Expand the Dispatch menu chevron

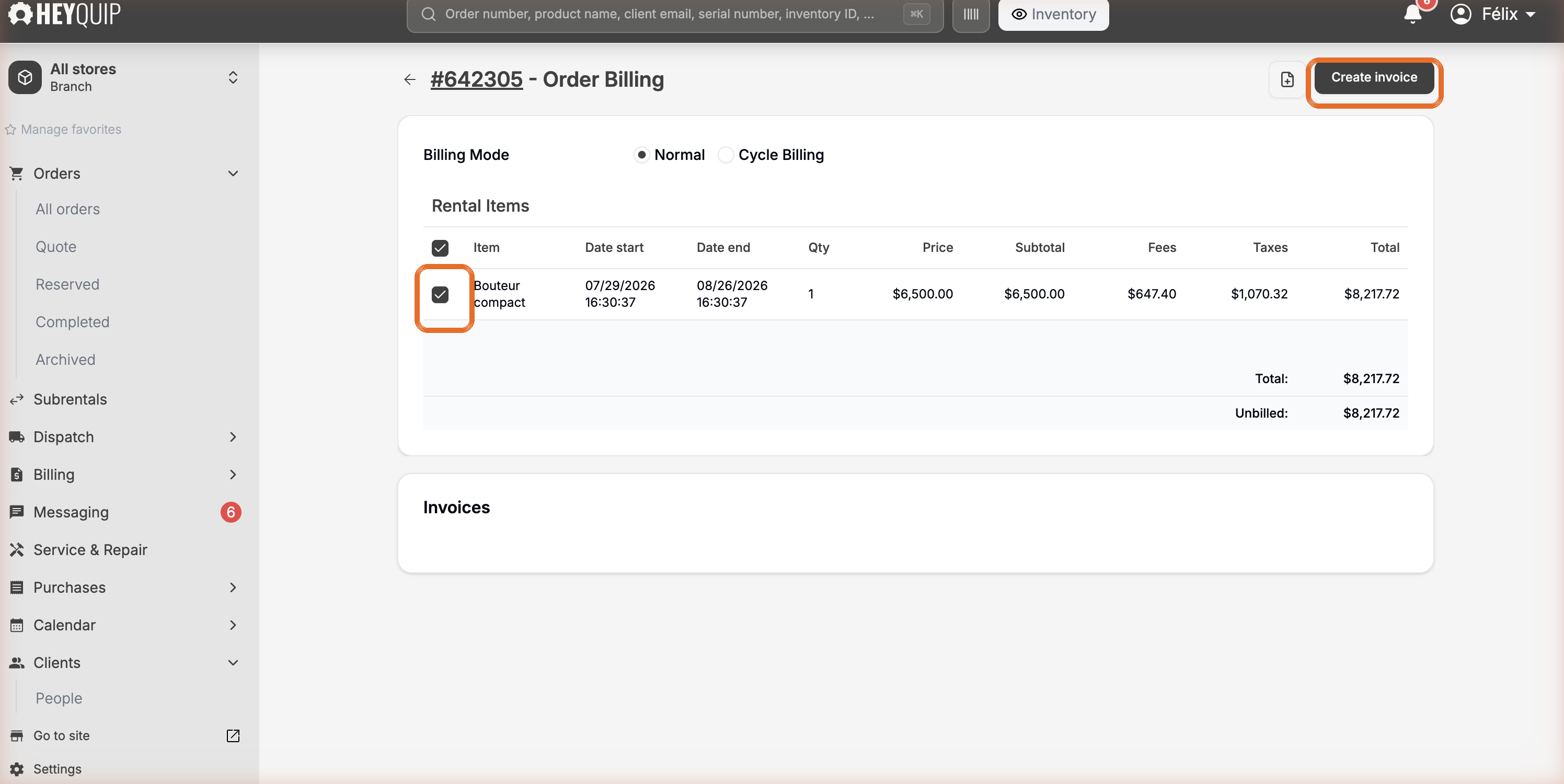(x=233, y=436)
